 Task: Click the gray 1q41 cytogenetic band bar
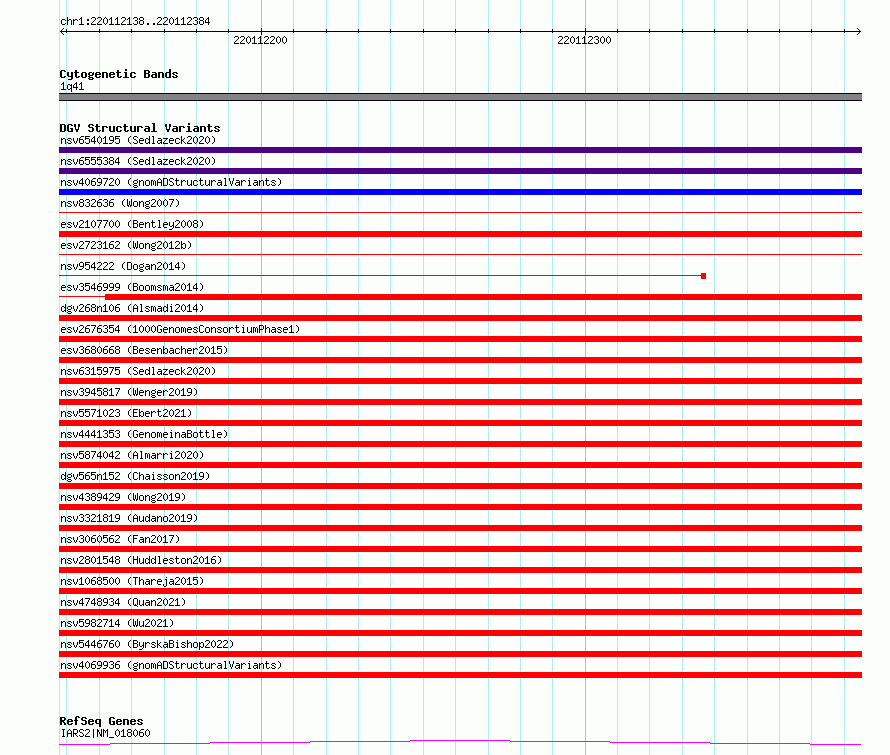point(460,97)
